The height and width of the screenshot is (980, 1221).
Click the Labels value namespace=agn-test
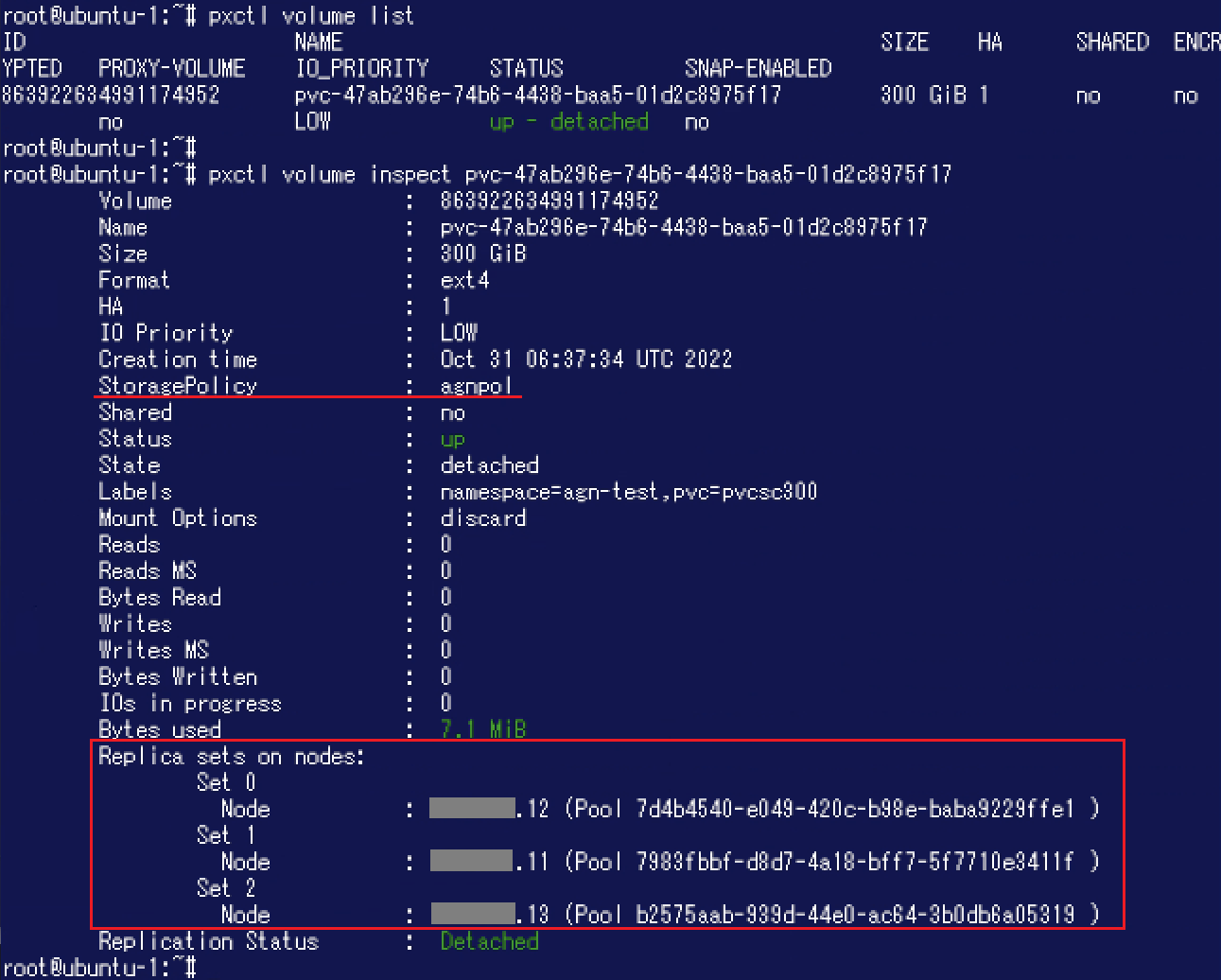629,492
